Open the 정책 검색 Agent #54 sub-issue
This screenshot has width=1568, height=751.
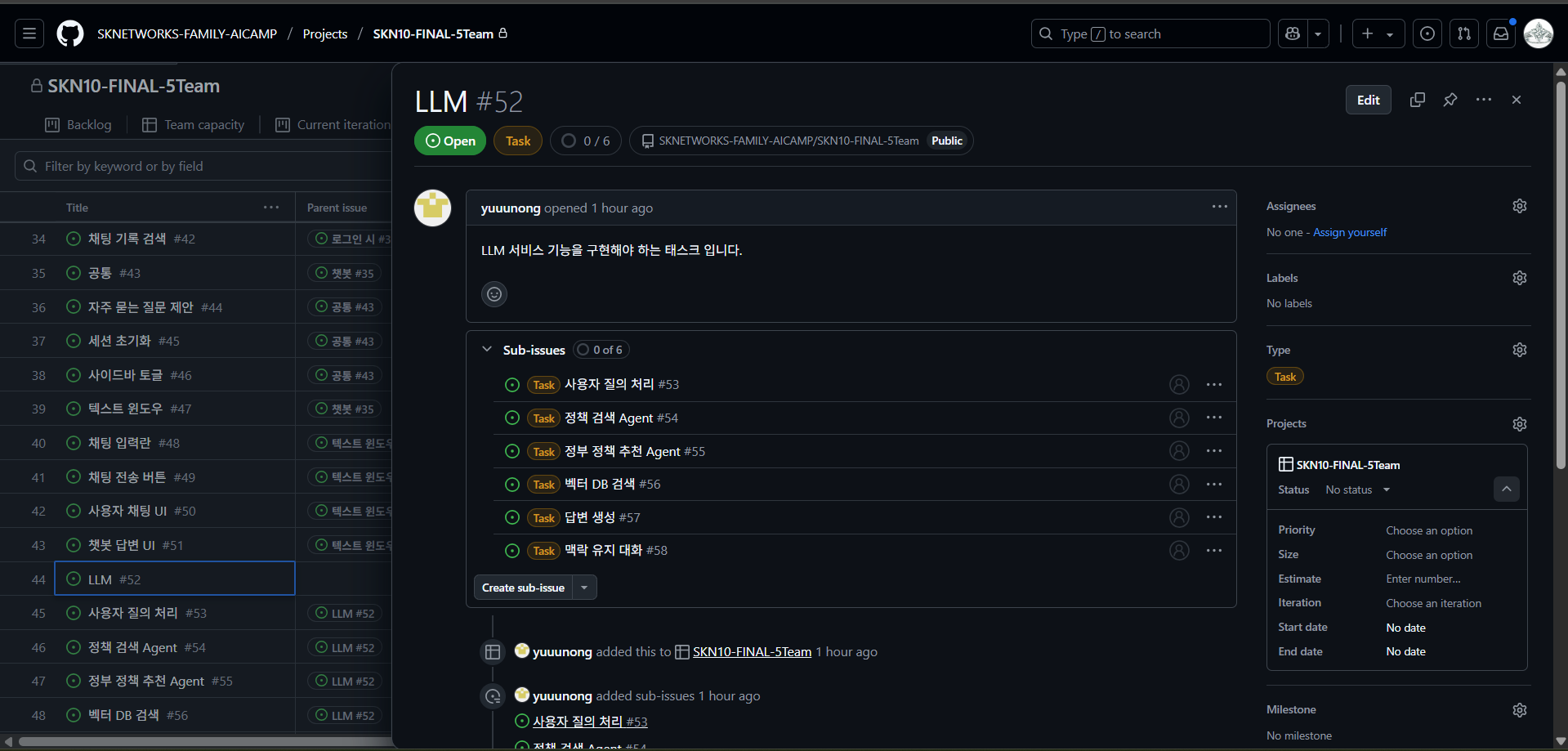coord(621,418)
